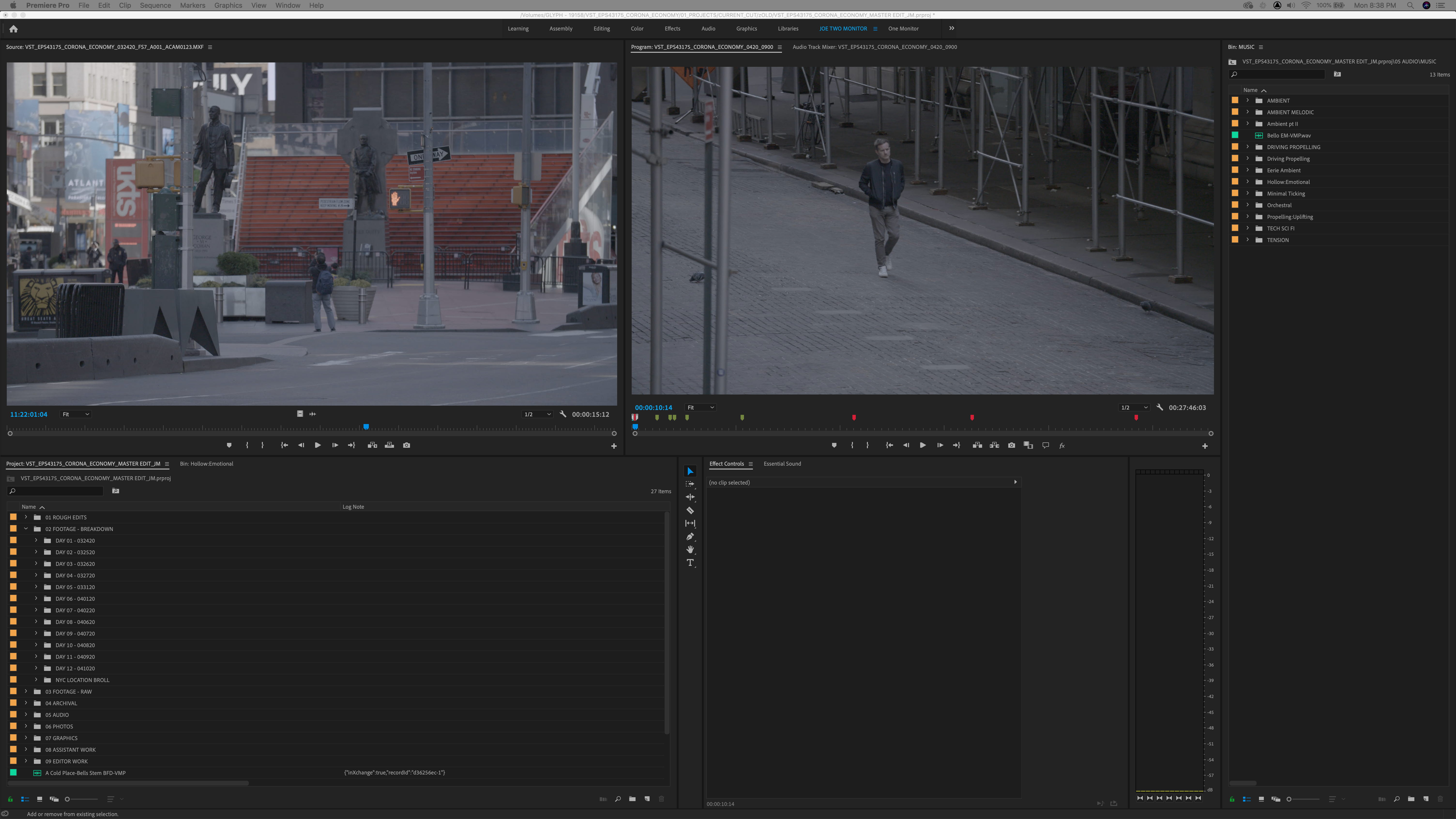Select Bello EM-VMP.wav audio file

1289,136
